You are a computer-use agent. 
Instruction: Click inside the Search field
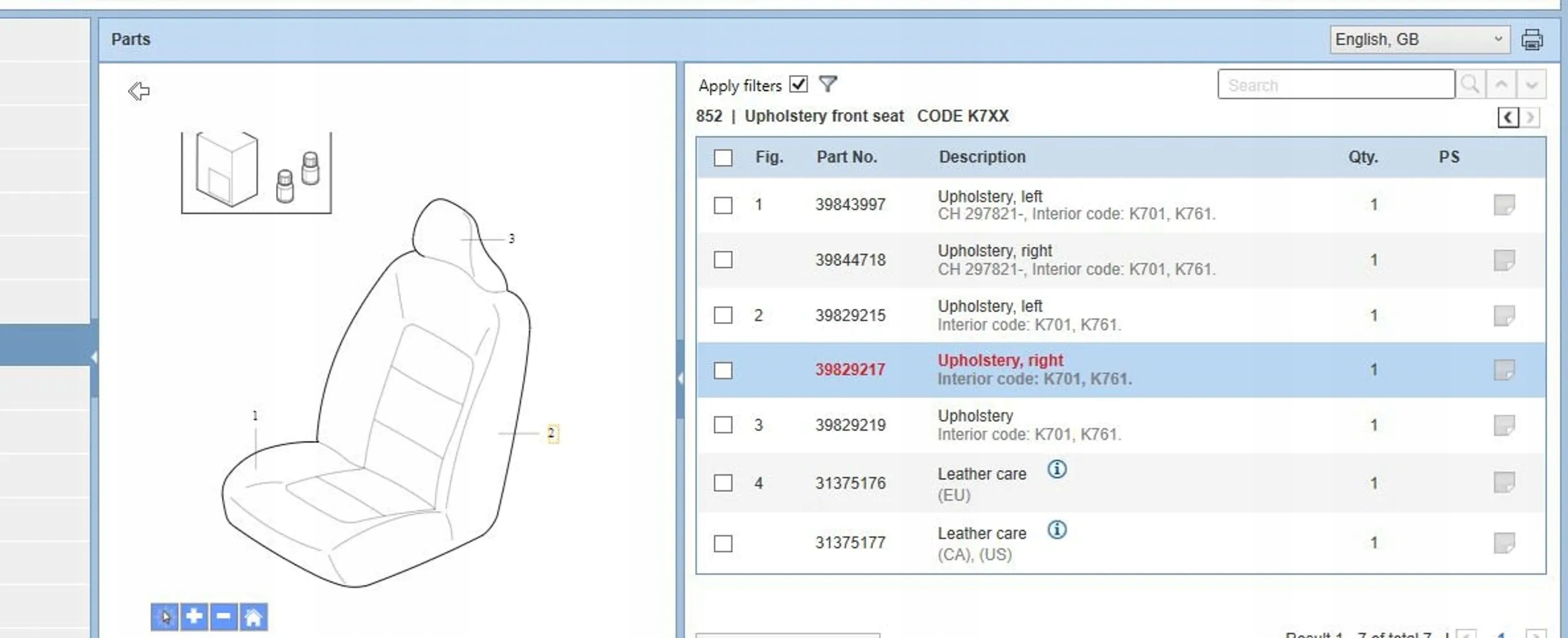pos(1336,84)
